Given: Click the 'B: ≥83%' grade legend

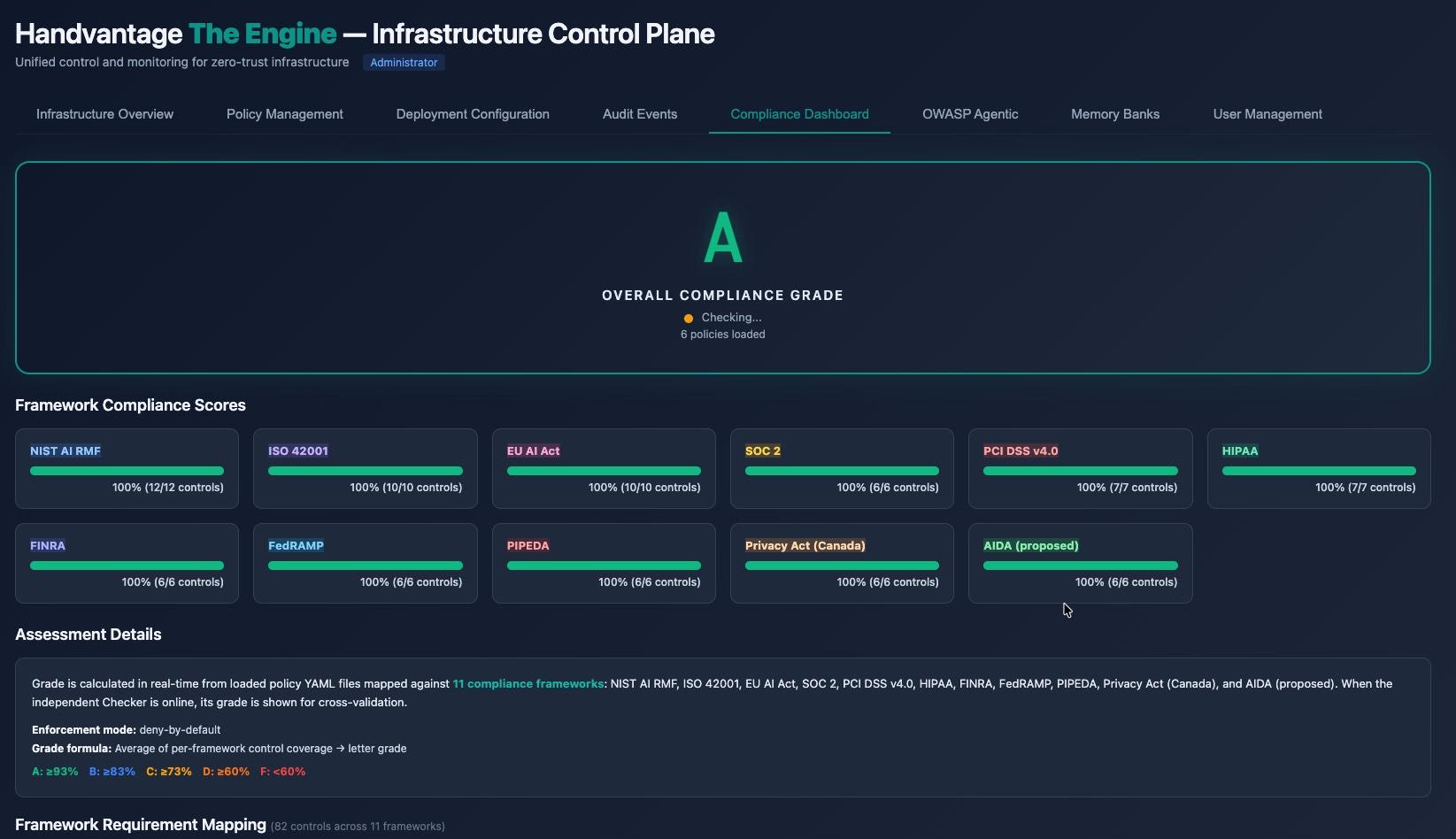Looking at the screenshot, I should (x=112, y=772).
